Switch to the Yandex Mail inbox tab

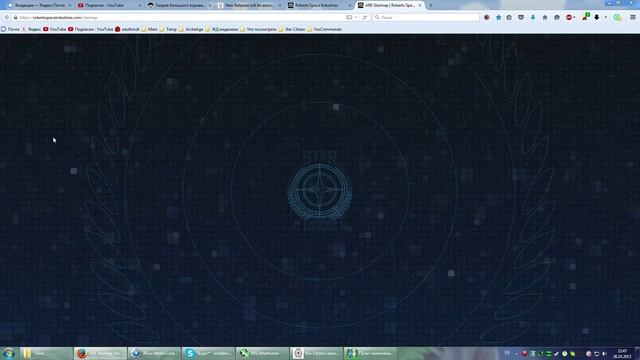coord(39,5)
